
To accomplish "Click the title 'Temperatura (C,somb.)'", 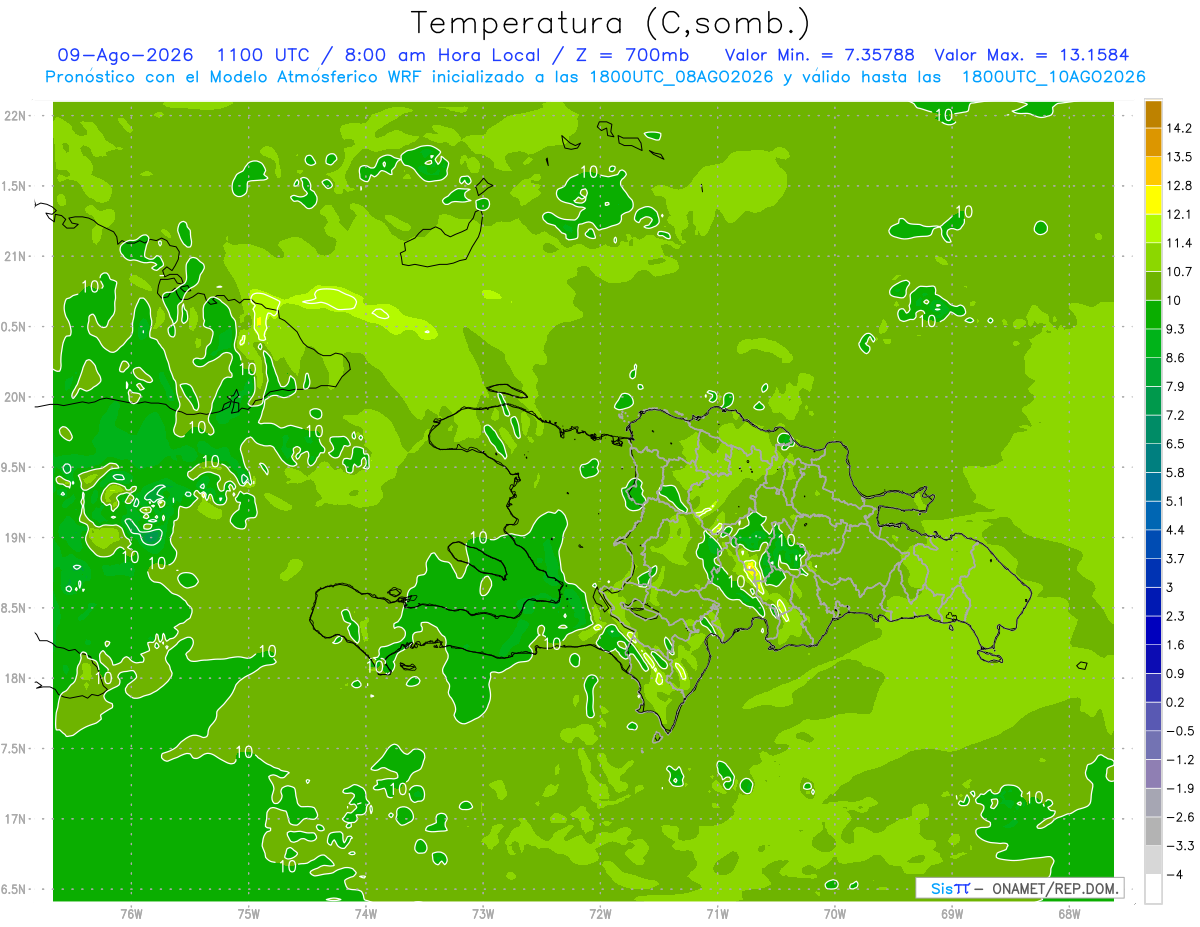I will tap(611, 22).
